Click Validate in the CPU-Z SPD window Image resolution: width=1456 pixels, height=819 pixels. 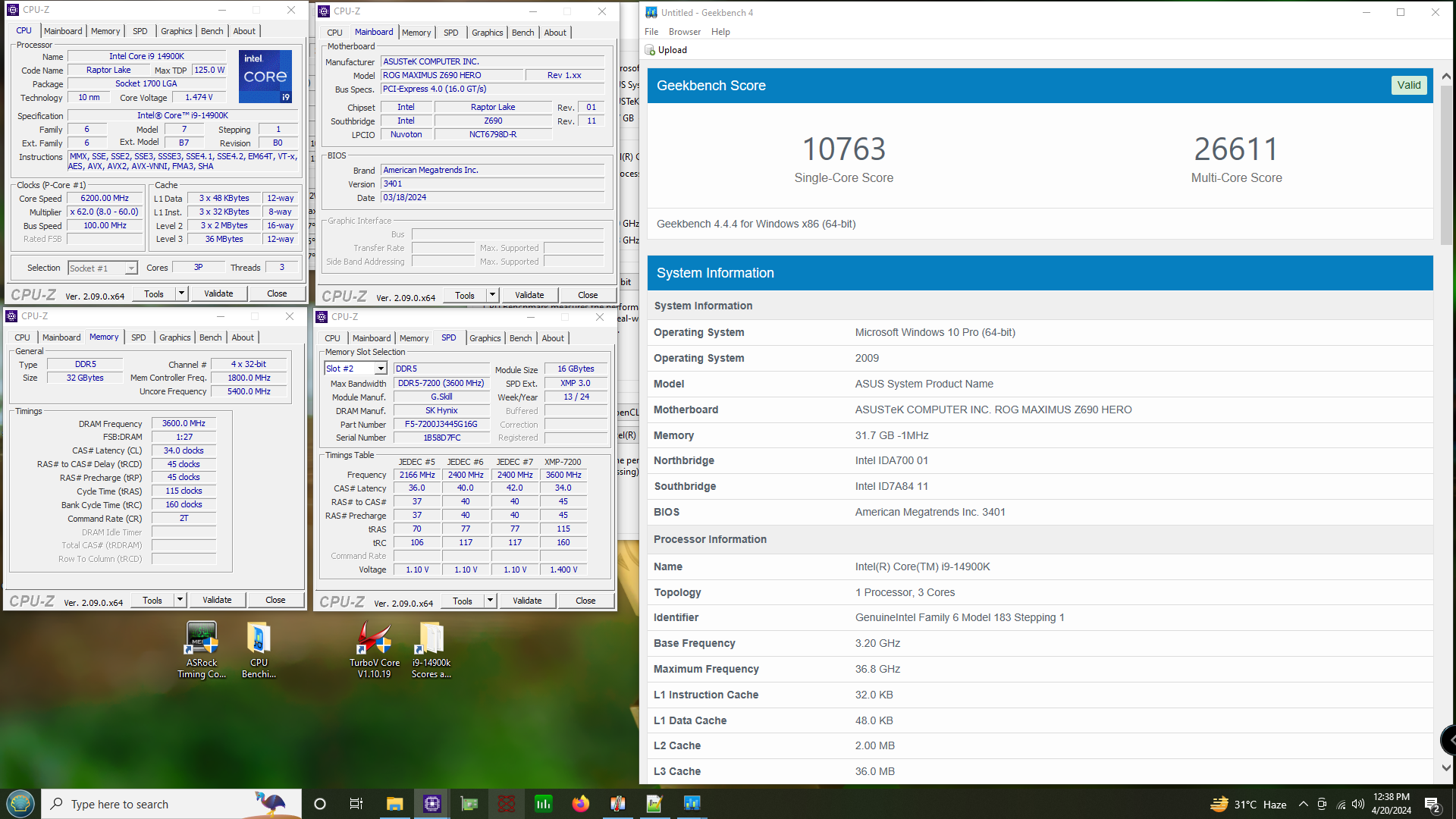click(x=527, y=601)
